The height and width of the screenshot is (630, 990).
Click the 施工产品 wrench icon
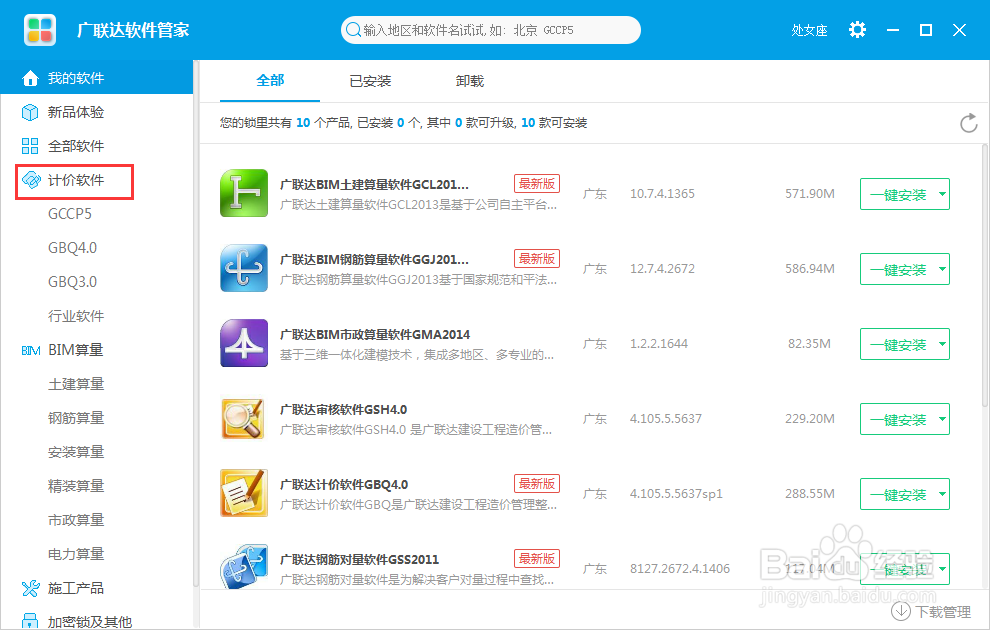pos(30,588)
